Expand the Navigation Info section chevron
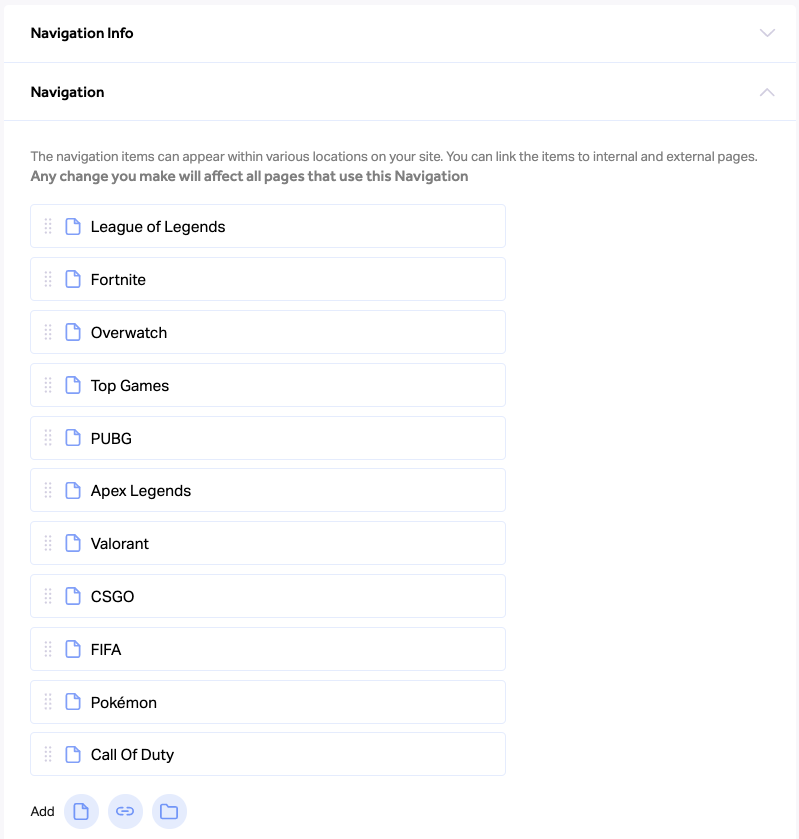Viewport: 799px width, 839px height. [x=767, y=33]
